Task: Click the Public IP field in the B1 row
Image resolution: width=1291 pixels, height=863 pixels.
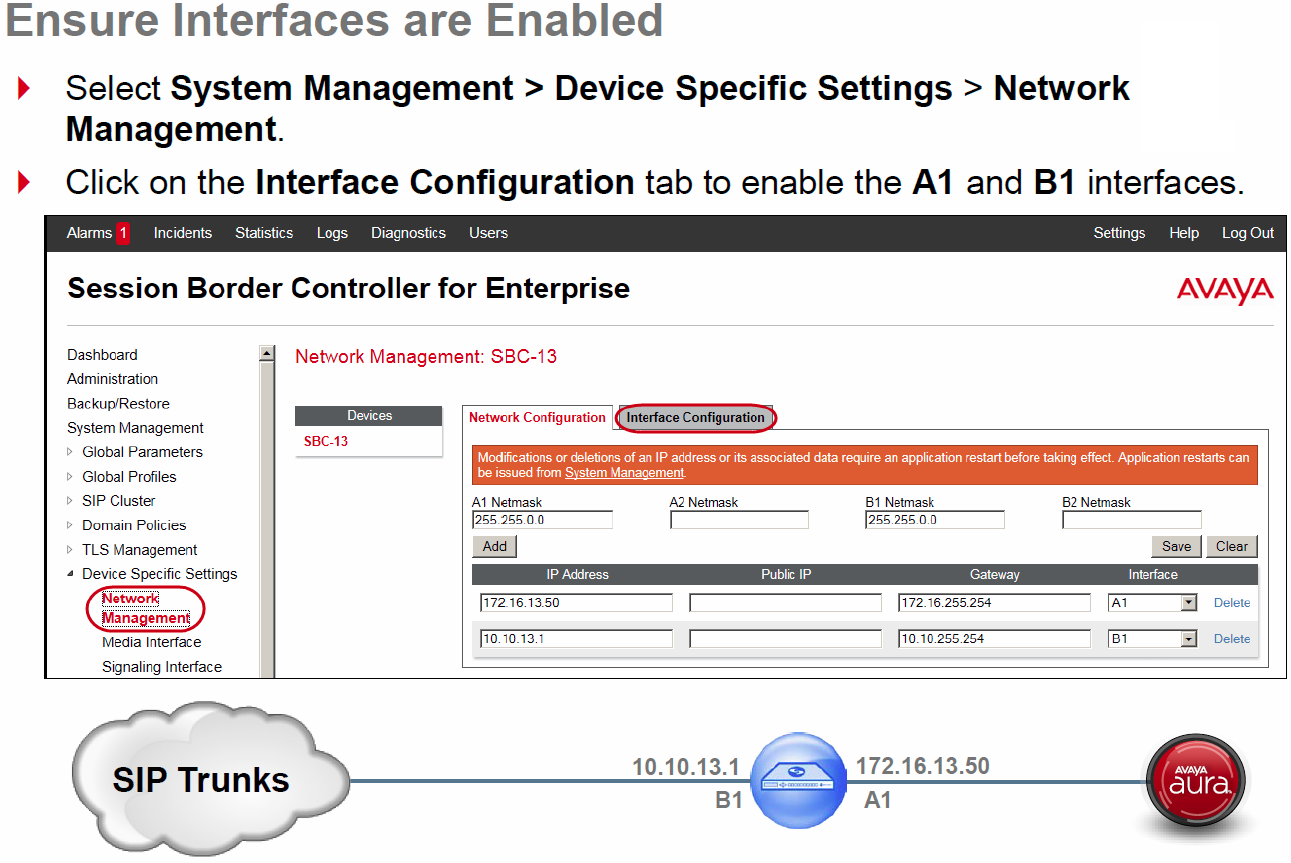Action: pos(785,639)
